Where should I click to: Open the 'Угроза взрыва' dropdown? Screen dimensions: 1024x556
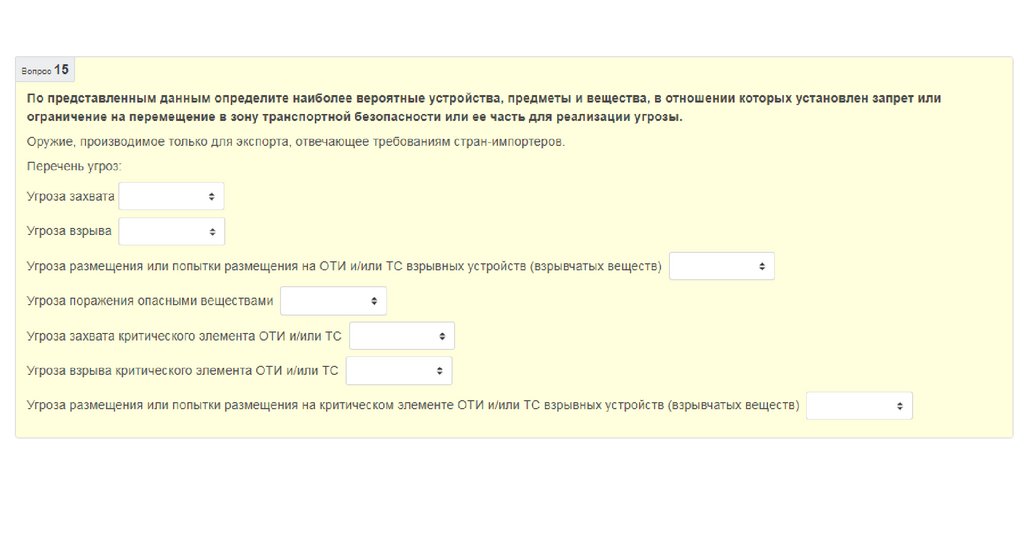[171, 232]
